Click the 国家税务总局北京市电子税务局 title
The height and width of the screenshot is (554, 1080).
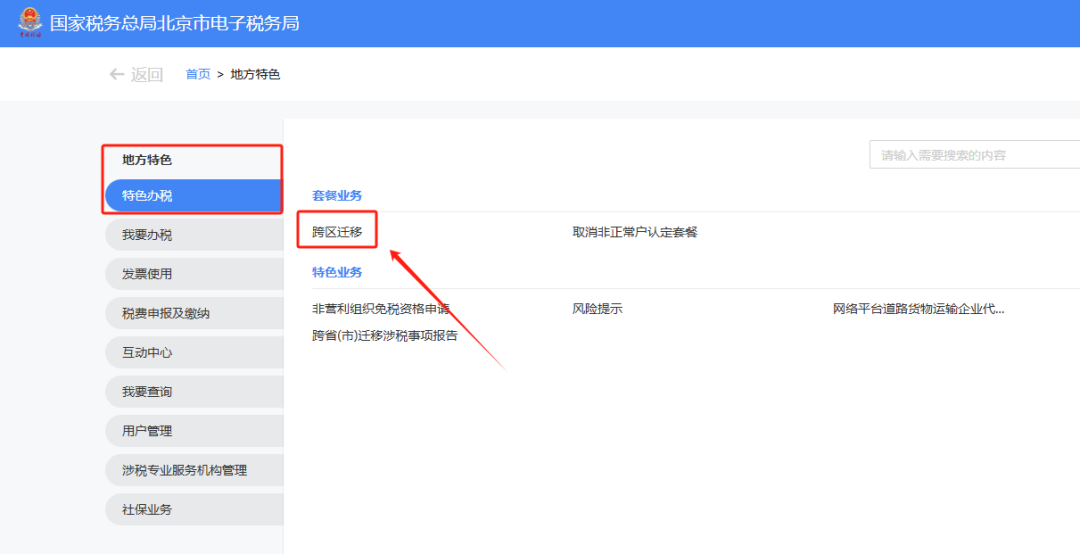(174, 23)
